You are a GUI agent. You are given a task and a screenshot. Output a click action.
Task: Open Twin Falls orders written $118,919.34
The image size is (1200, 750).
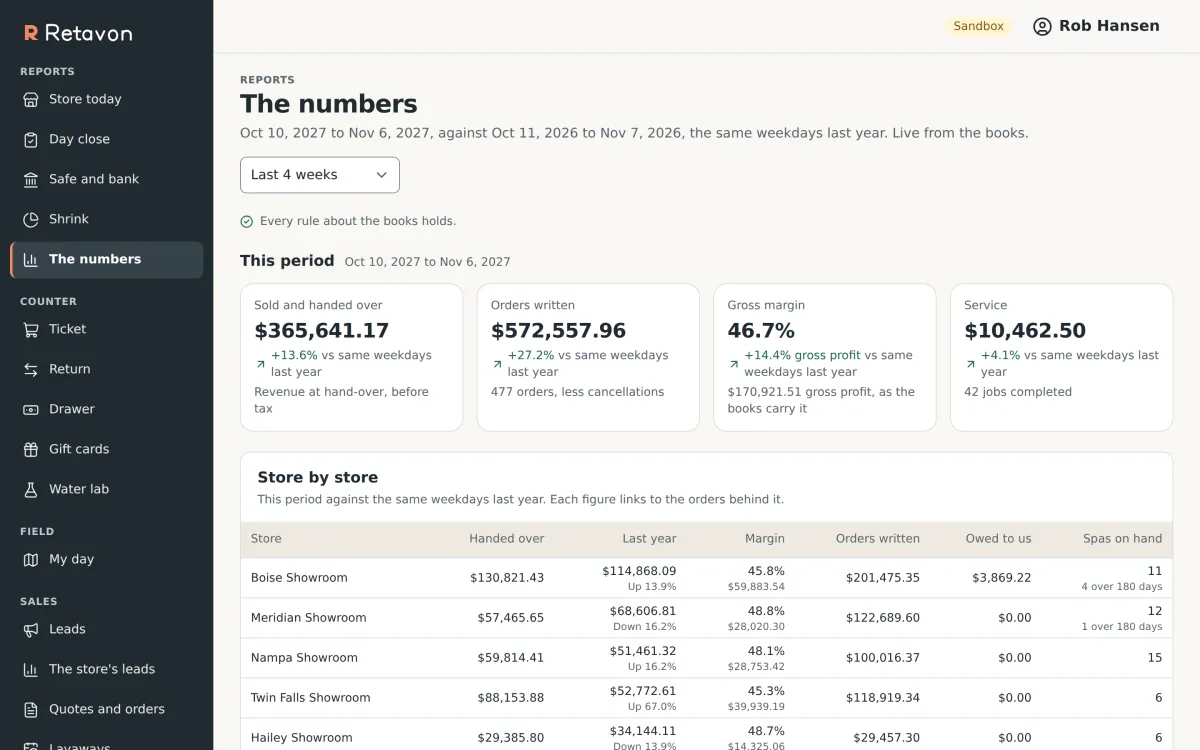click(x=883, y=698)
